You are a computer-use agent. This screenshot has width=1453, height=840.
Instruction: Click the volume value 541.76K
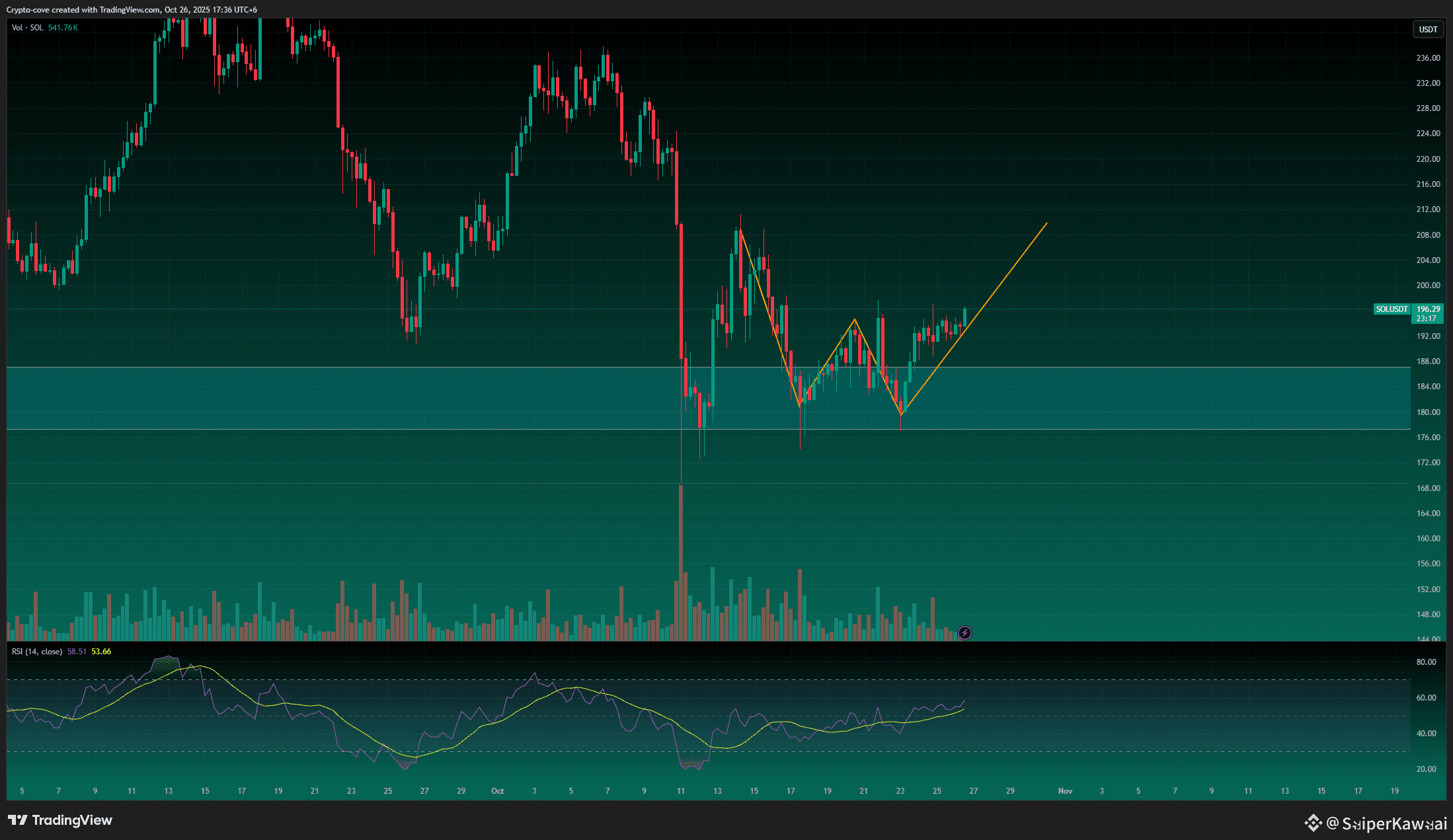coord(63,28)
